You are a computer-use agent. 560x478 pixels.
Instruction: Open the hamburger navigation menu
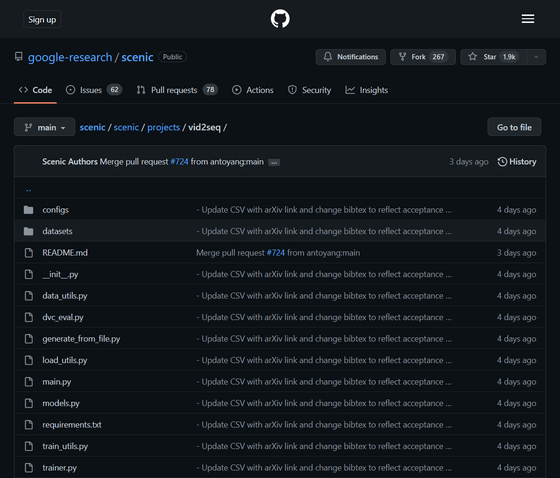point(528,19)
